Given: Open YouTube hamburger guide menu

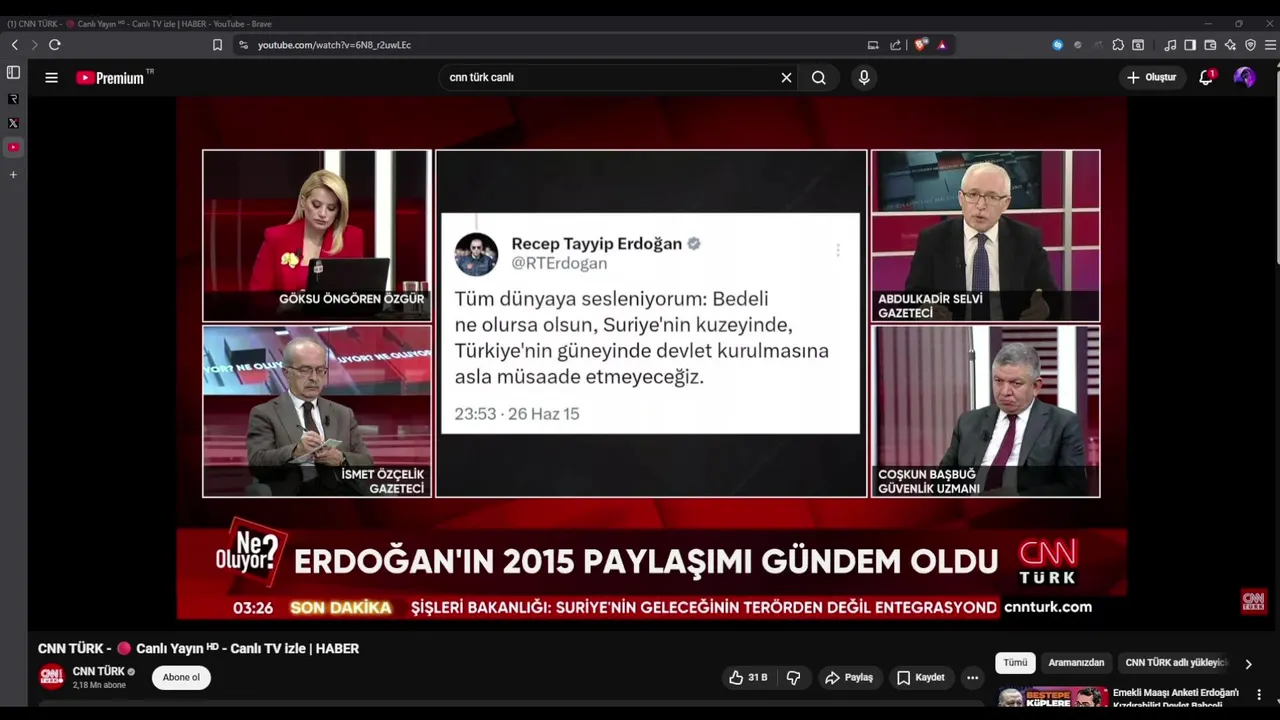Looking at the screenshot, I should pos(52,77).
